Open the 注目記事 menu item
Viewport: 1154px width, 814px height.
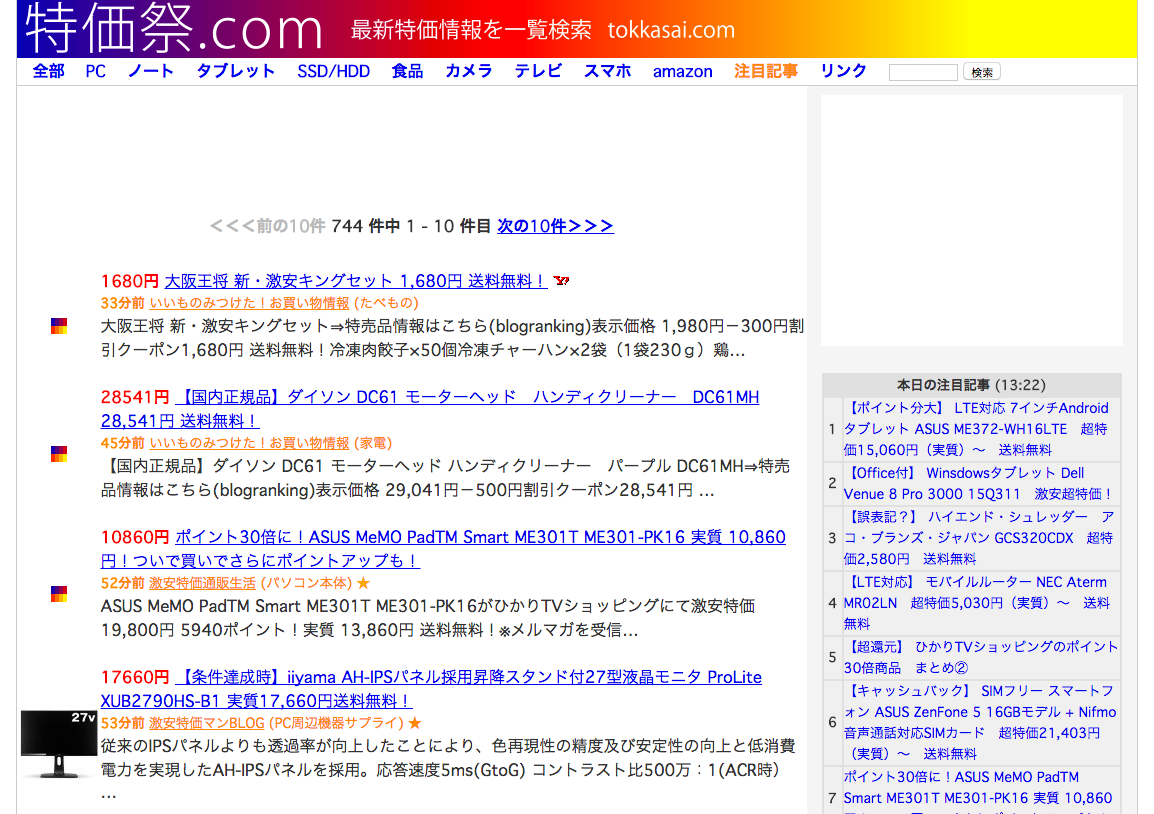[x=766, y=71]
